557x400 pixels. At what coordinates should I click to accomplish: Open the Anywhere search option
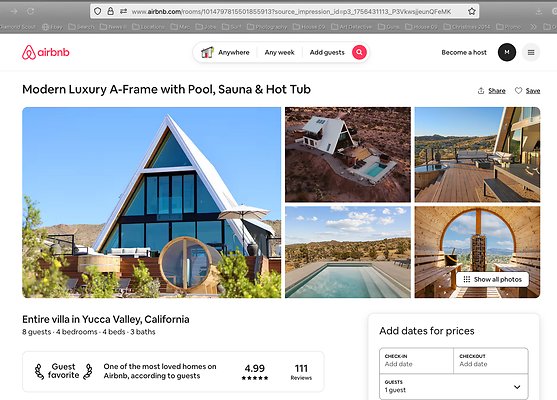click(226, 53)
